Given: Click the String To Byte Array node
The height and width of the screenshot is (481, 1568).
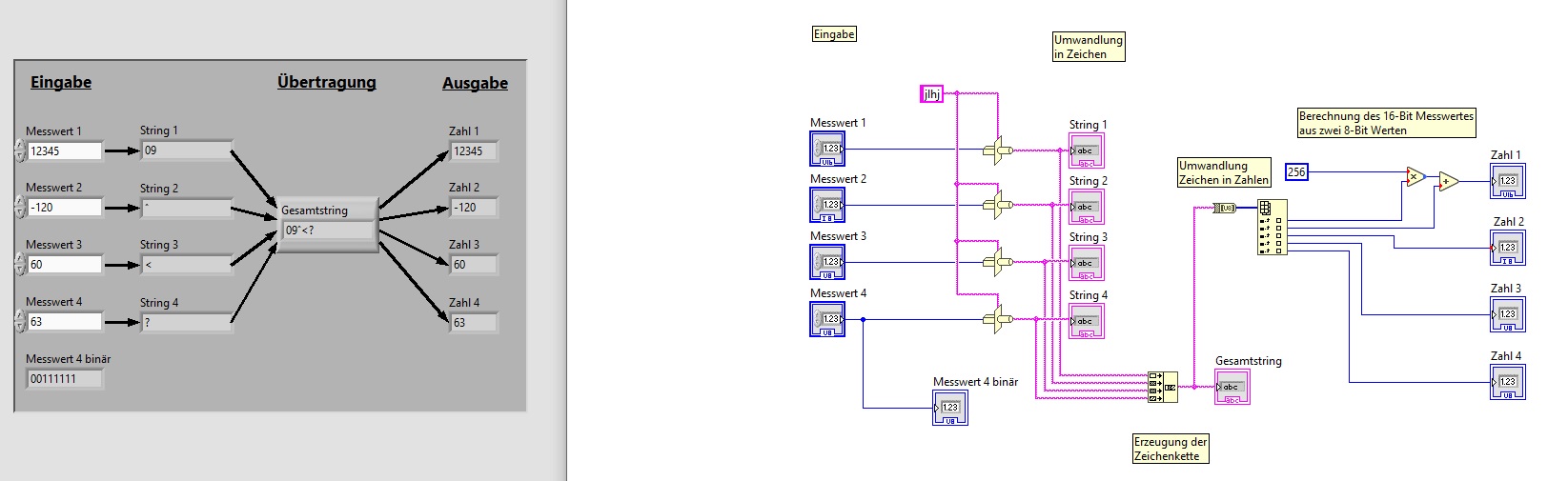Looking at the screenshot, I should [1225, 208].
